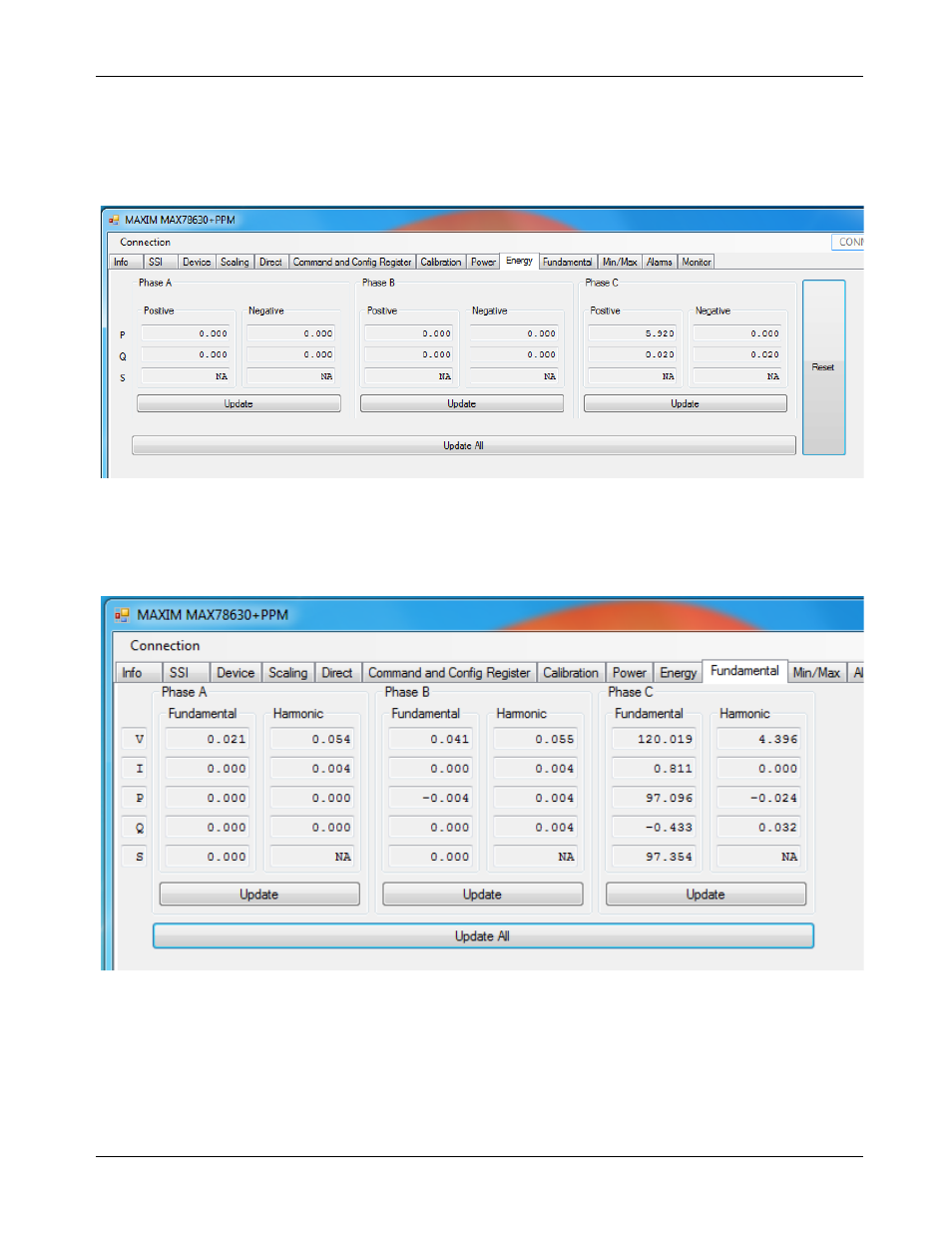Click the S row button in the Fundamental window
The width and height of the screenshot is (952, 1233).
coord(135,857)
